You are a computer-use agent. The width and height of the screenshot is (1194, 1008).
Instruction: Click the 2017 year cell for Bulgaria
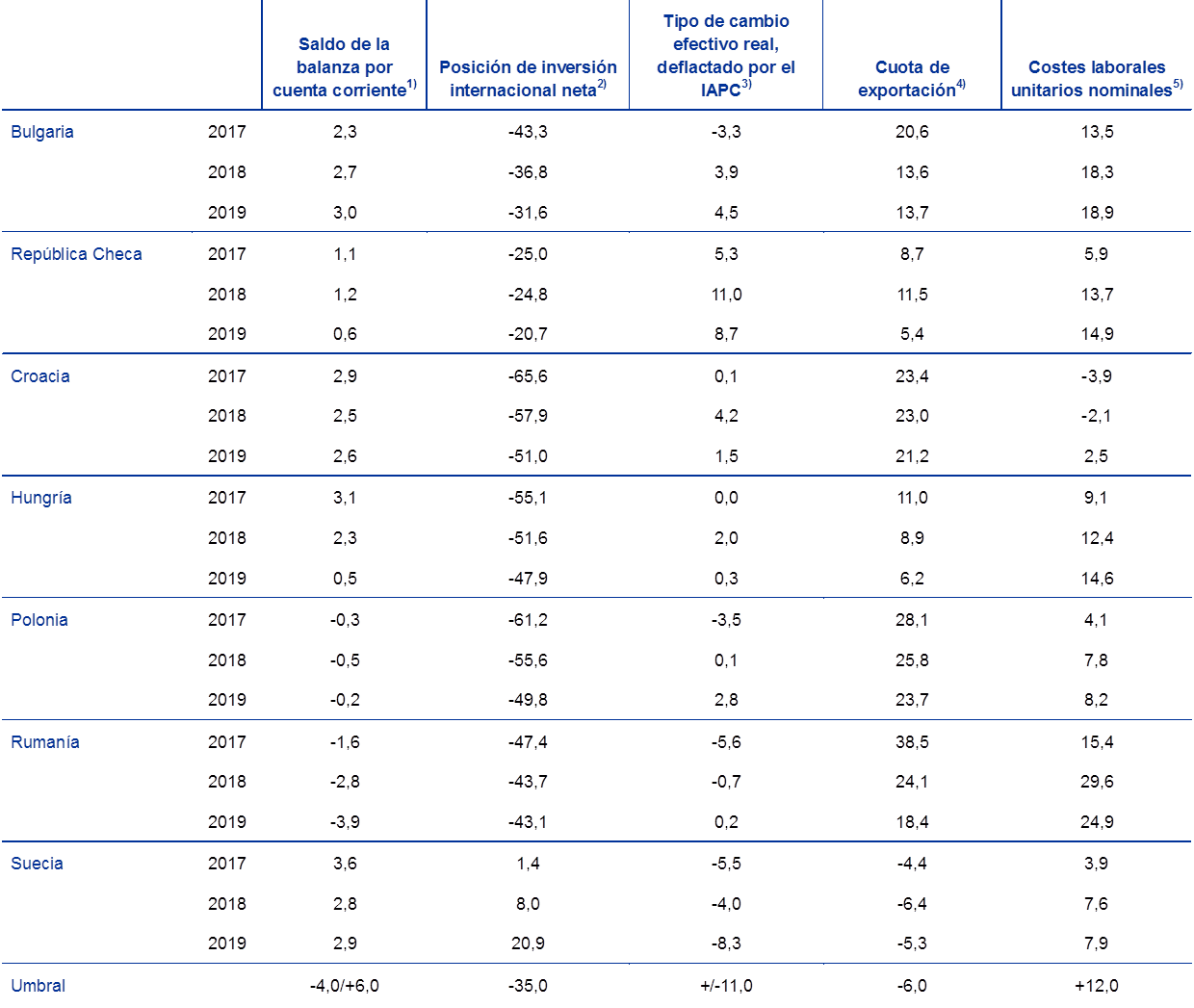[x=227, y=132]
